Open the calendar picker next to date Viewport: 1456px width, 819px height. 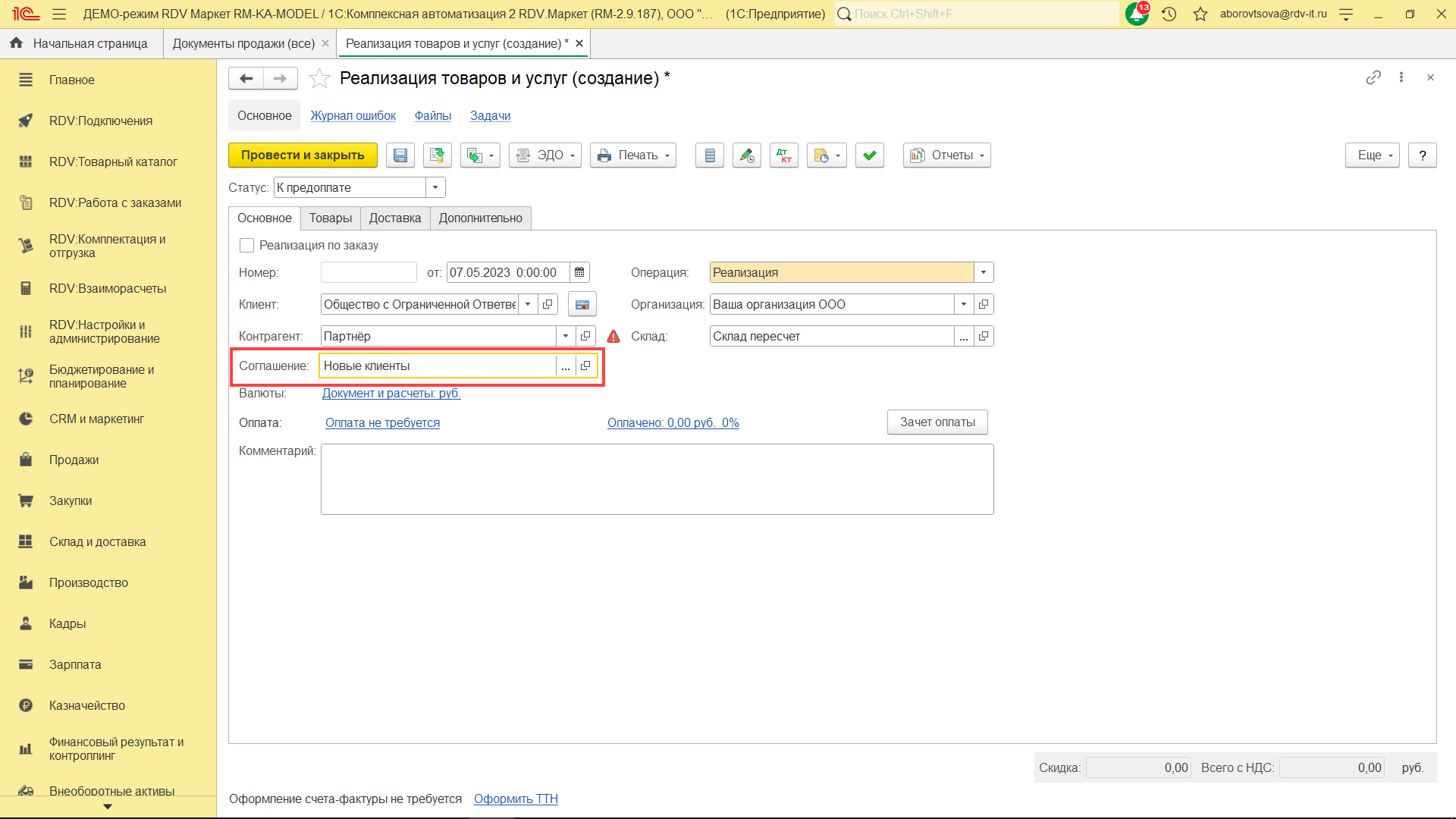[579, 272]
